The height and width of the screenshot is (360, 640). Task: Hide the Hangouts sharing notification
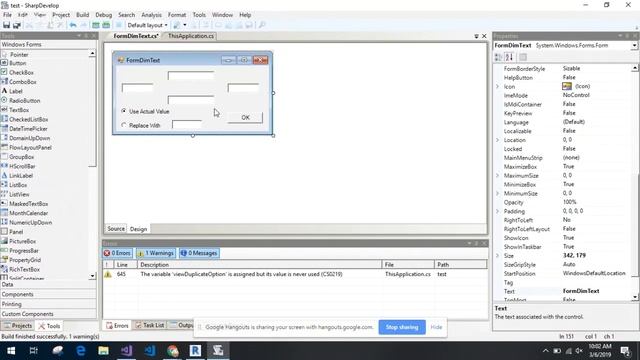pos(436,327)
